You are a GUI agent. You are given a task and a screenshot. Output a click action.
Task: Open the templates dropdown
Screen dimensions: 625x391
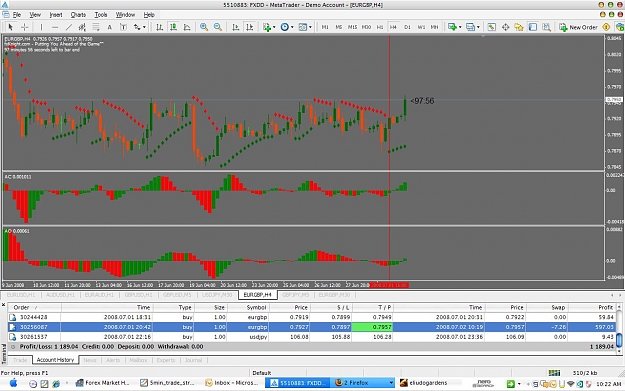coord(305,27)
